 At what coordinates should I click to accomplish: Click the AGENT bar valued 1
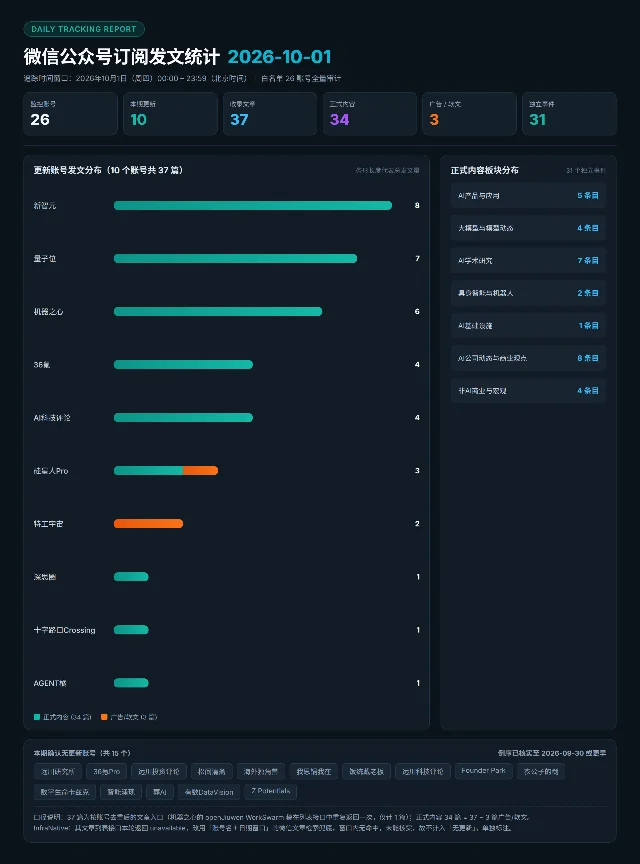tap(131, 683)
